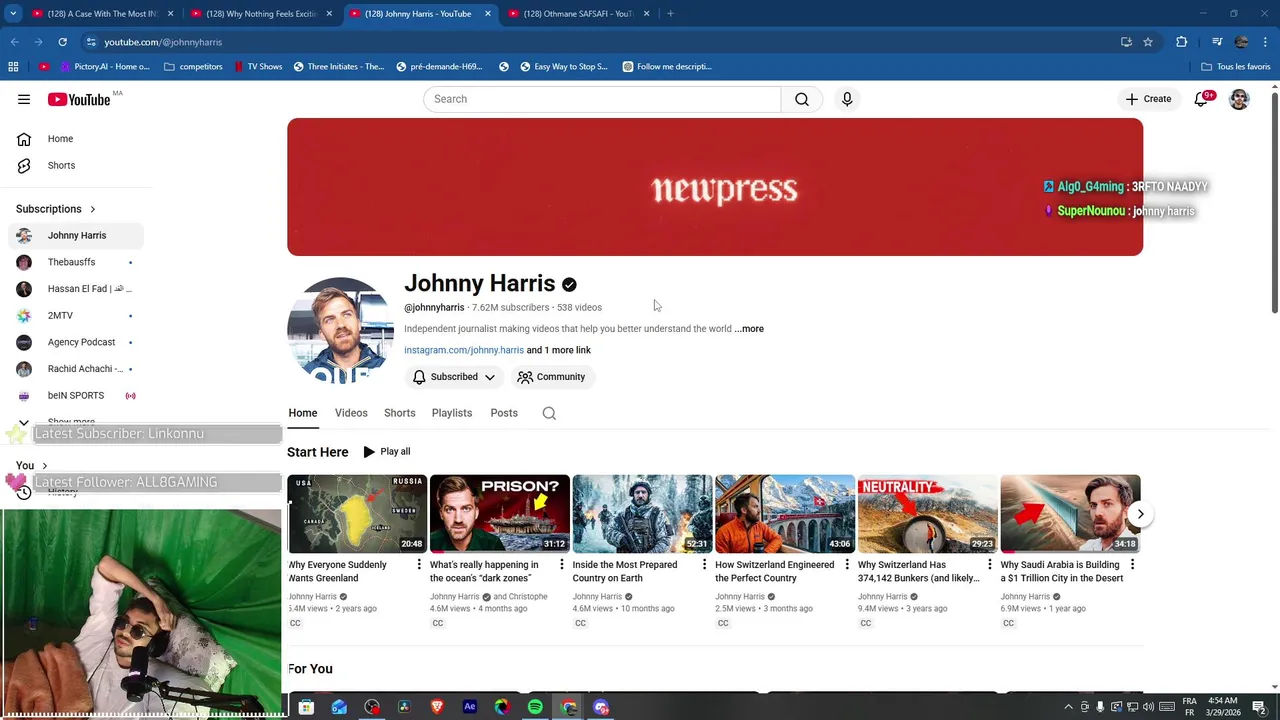Open the account avatar menu

1239,99
